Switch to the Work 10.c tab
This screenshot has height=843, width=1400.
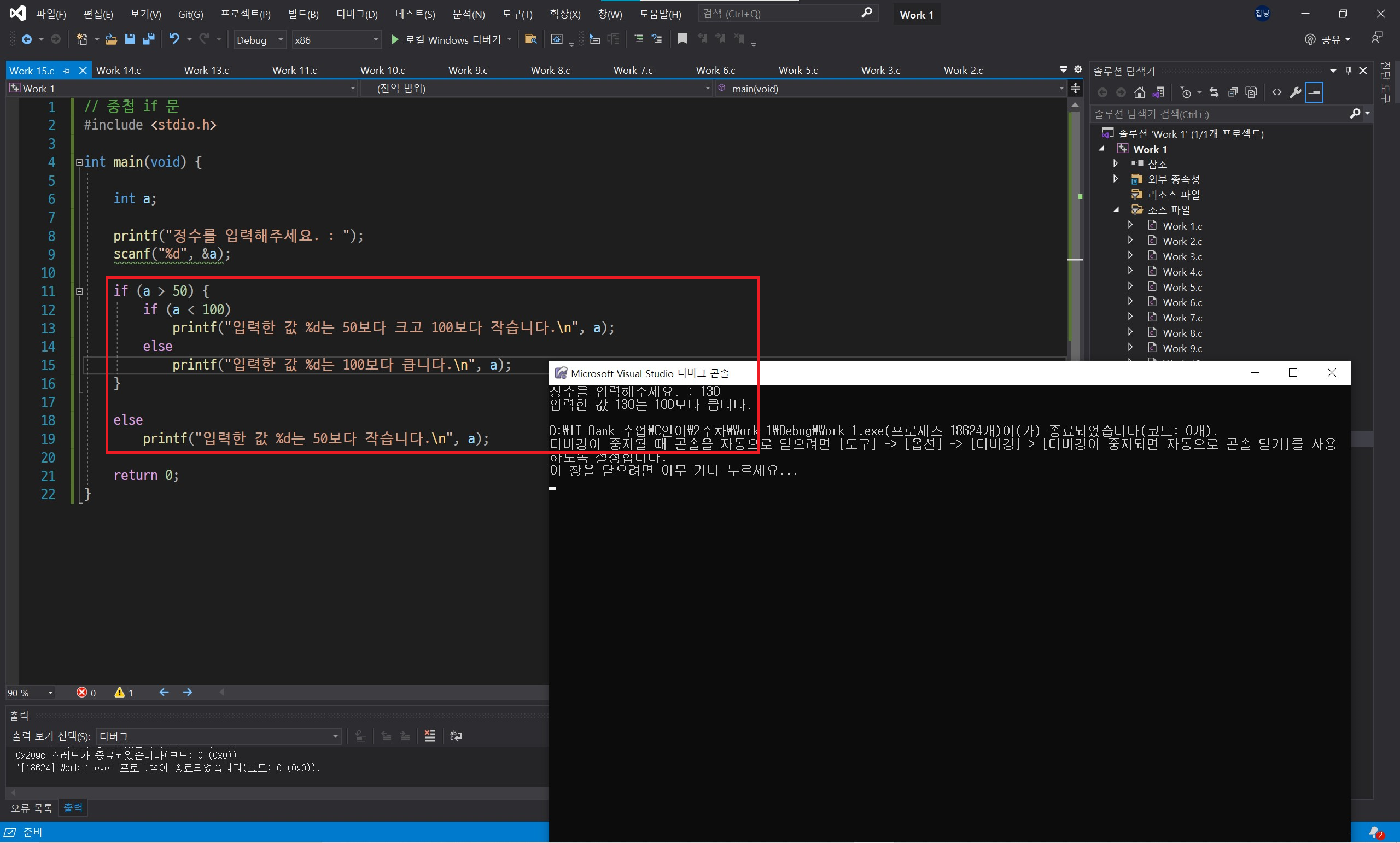[x=382, y=71]
